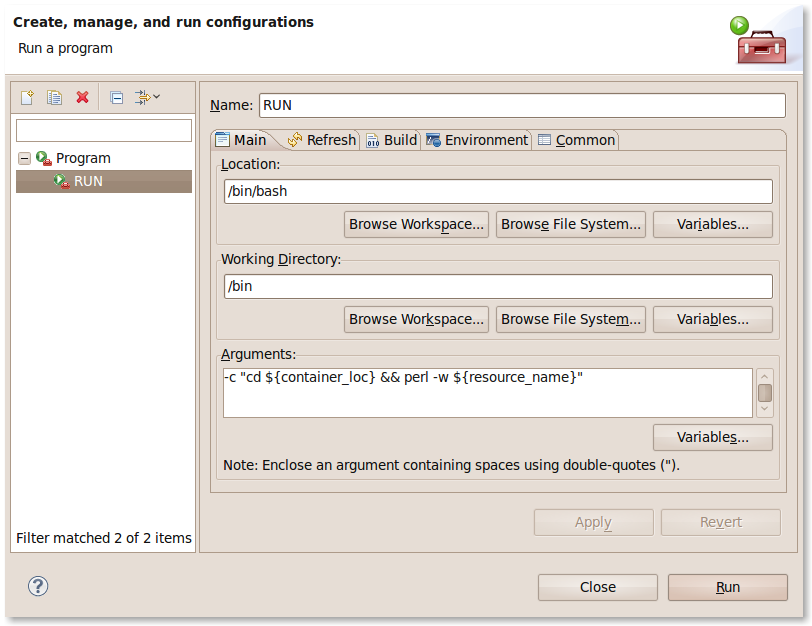Image resolution: width=812 pixels, height=626 pixels.
Task: Click the Name text field
Action: 521,105
